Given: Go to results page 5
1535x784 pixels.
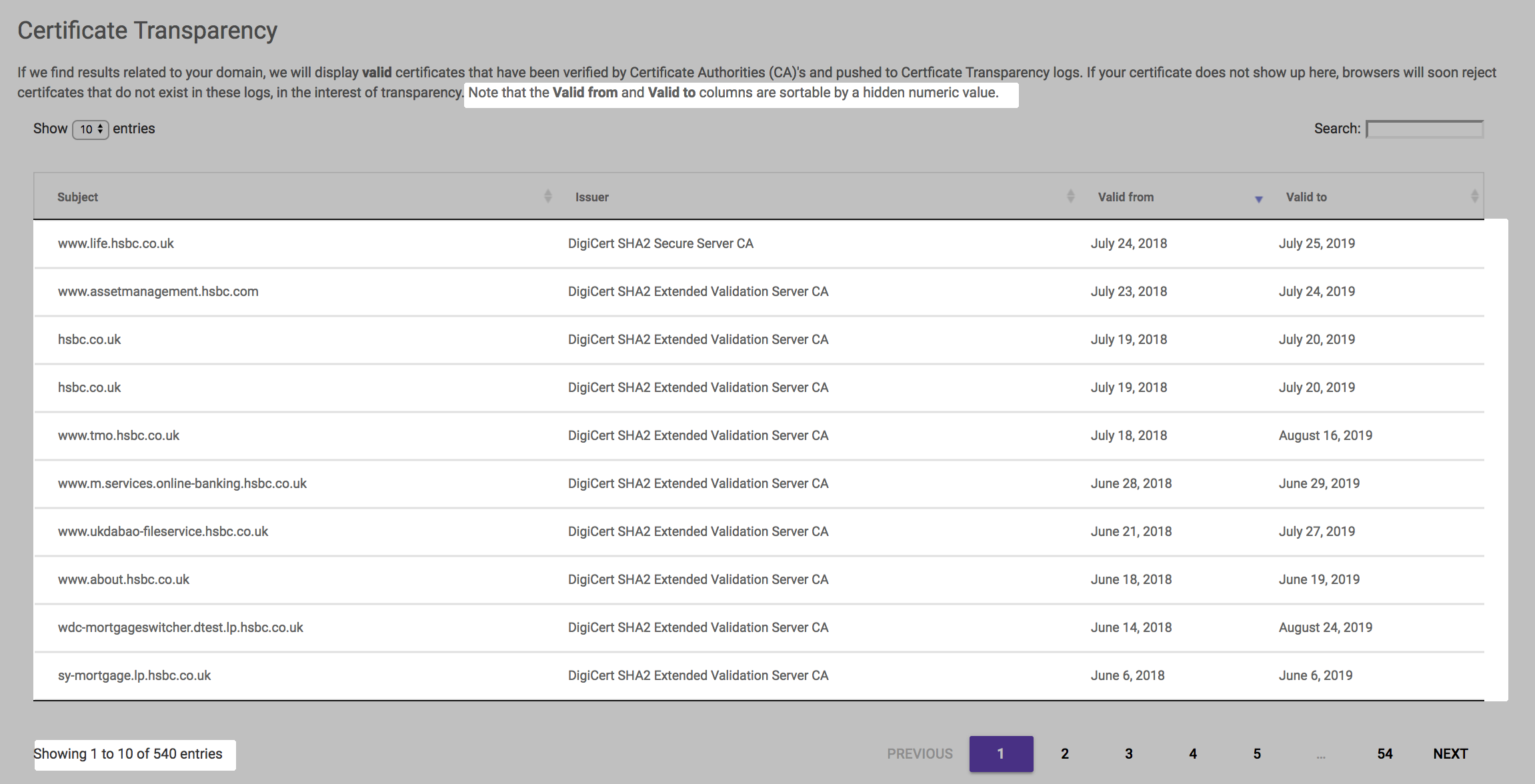Looking at the screenshot, I should point(1257,754).
